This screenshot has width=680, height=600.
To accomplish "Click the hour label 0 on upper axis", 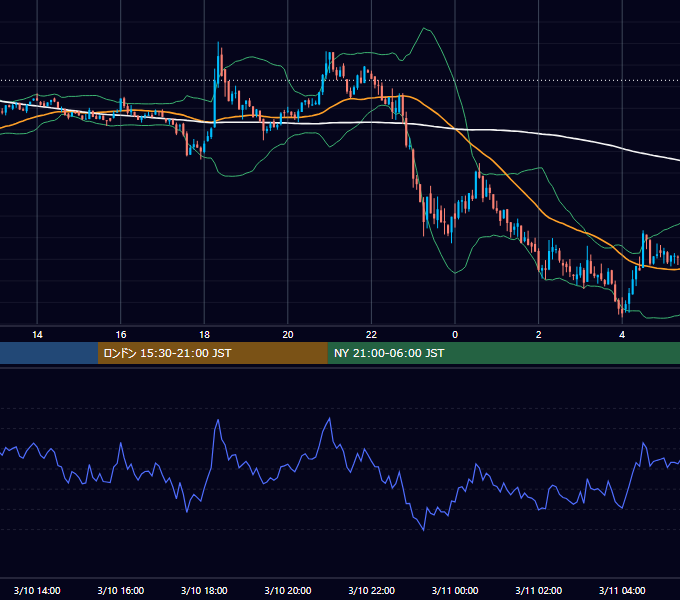I will coord(455,335).
